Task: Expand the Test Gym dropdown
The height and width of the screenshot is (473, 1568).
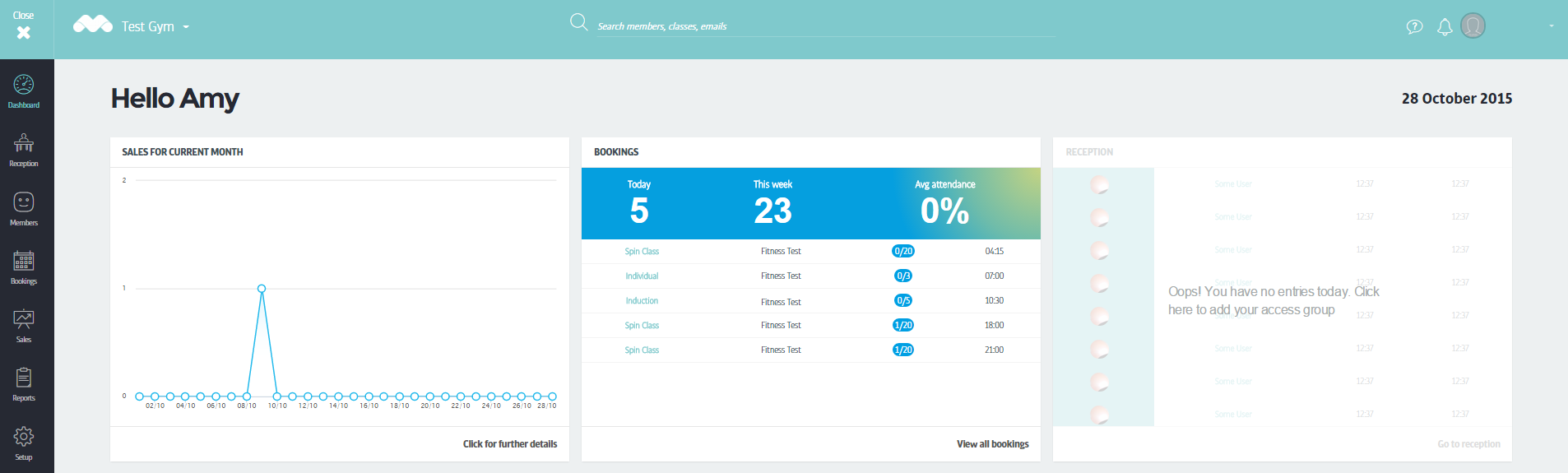Action: (x=186, y=27)
